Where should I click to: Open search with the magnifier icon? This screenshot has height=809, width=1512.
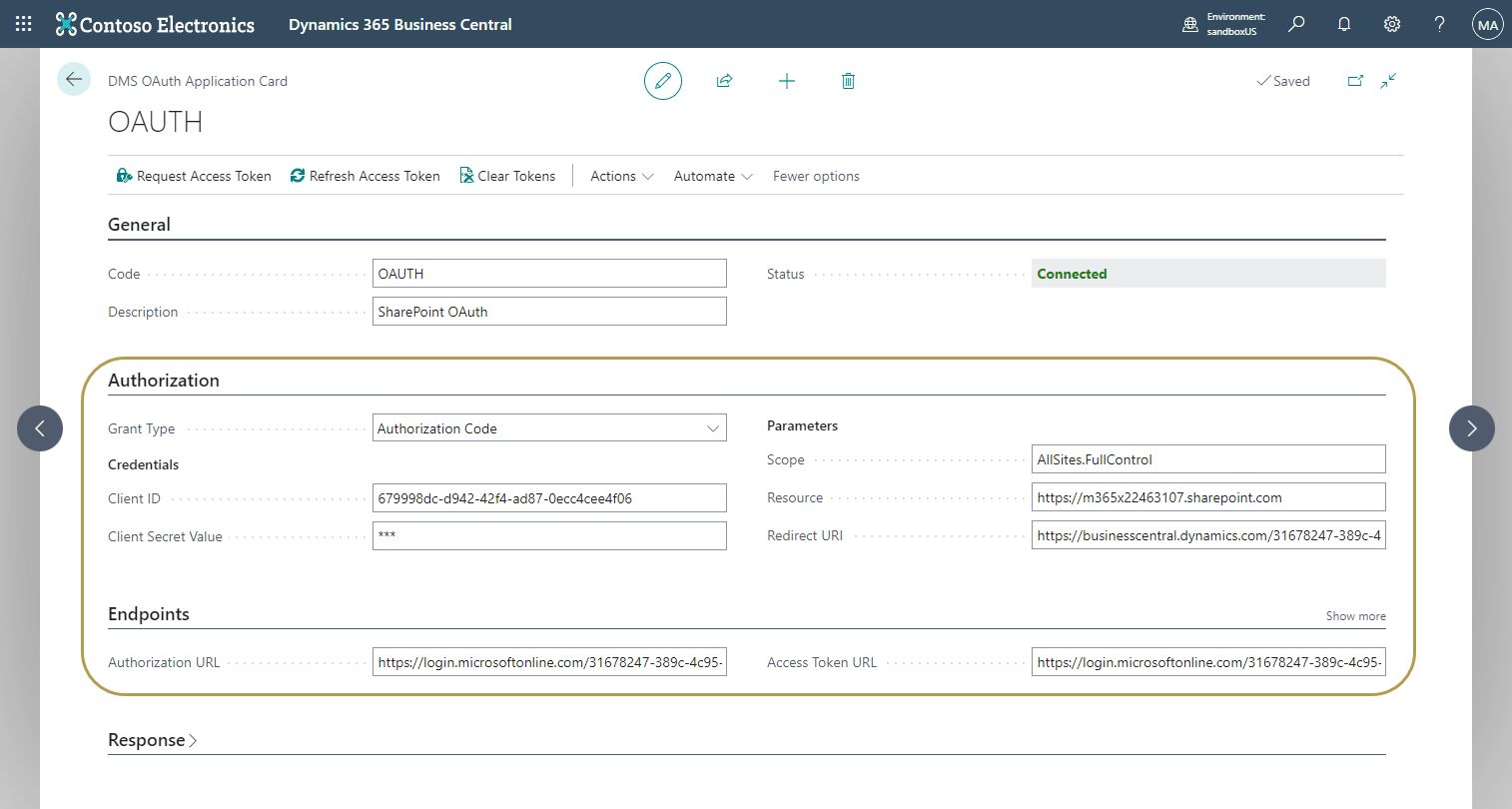[1296, 23]
